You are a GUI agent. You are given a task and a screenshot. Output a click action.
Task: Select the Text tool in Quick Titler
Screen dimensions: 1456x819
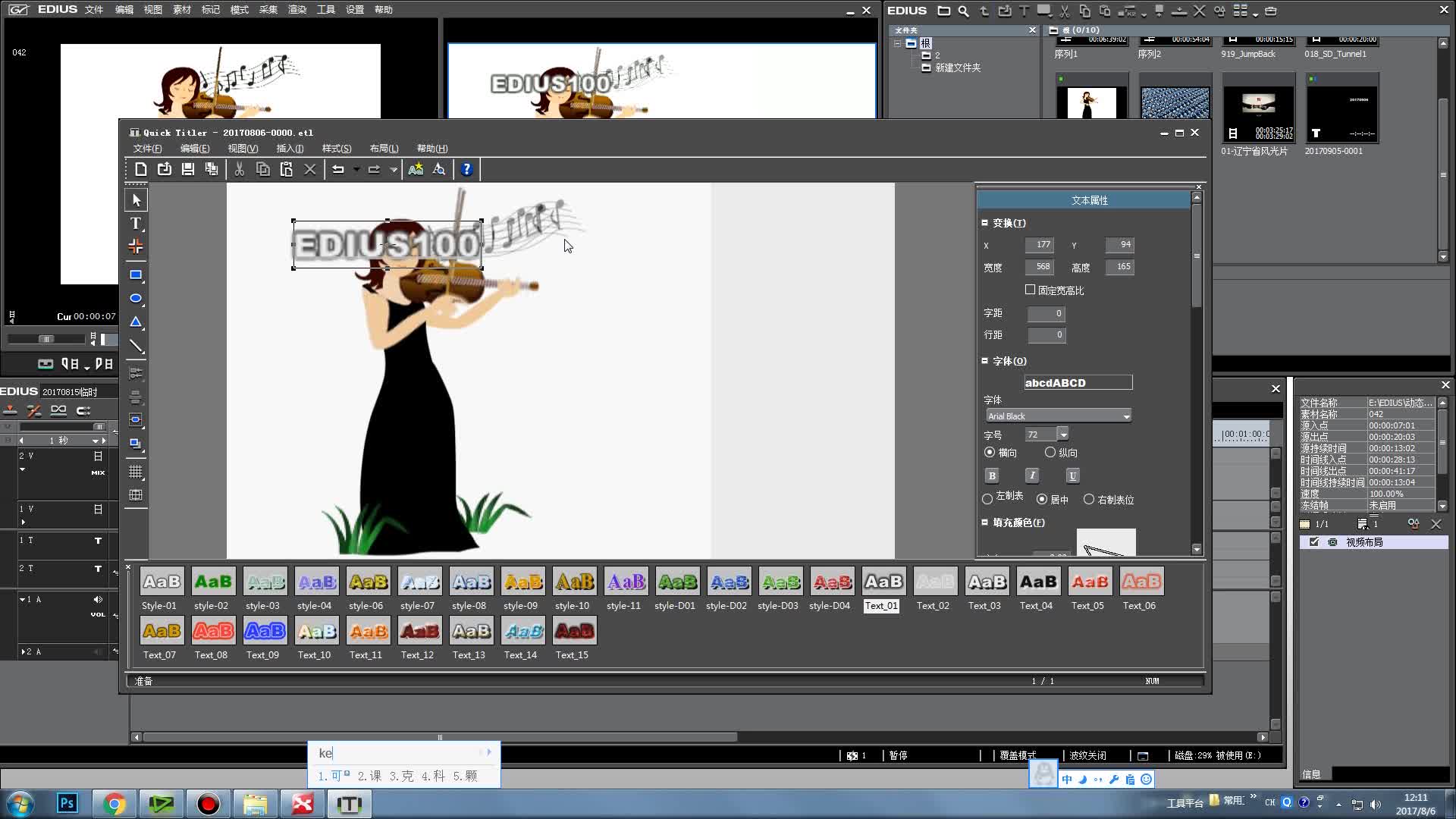click(x=136, y=223)
